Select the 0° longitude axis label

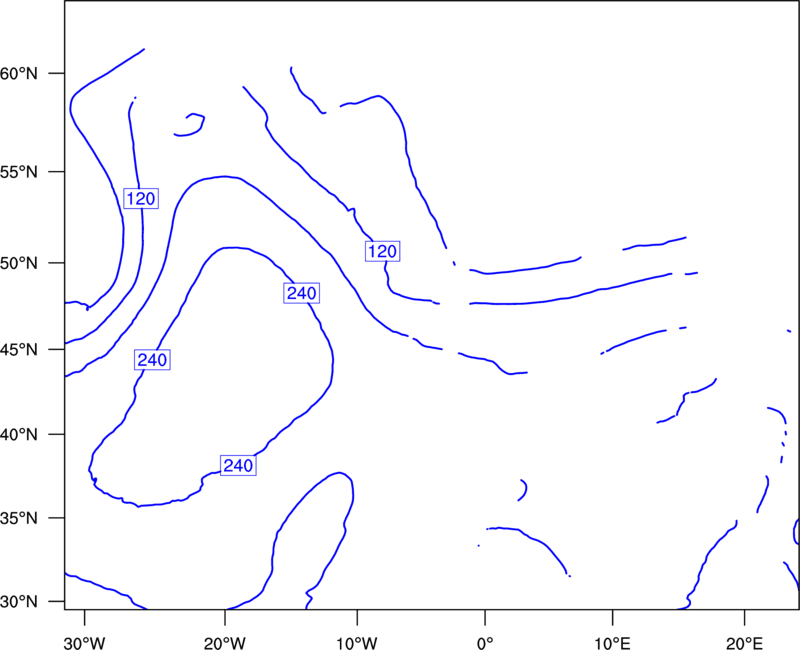tap(485, 643)
